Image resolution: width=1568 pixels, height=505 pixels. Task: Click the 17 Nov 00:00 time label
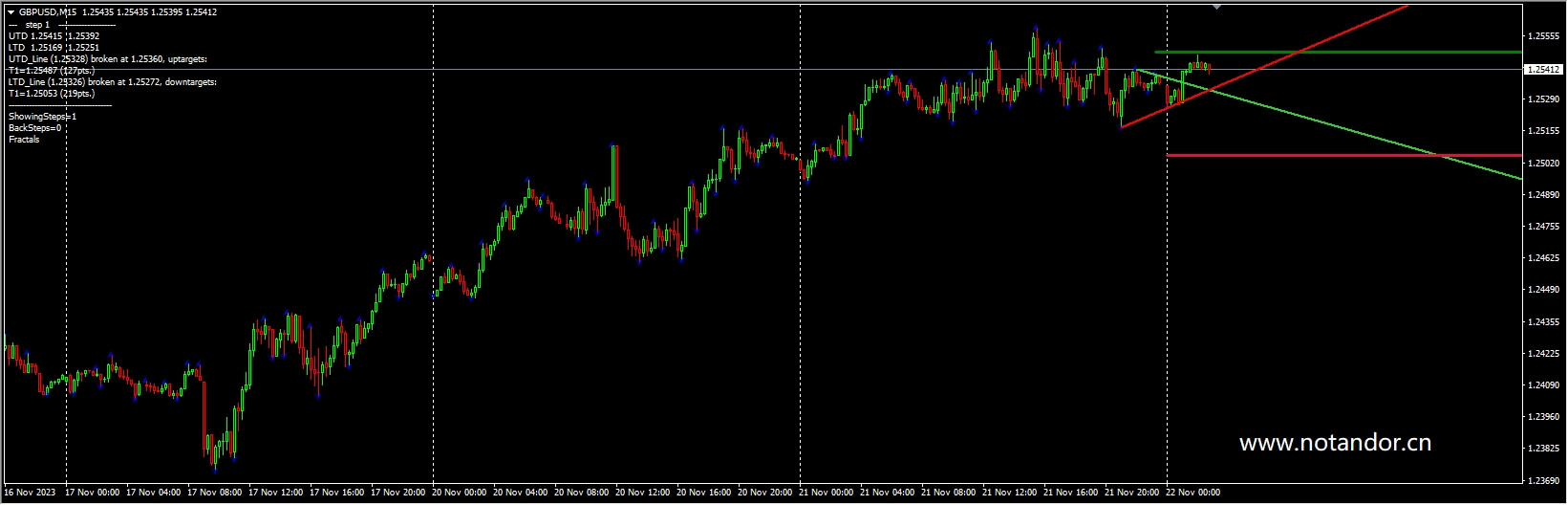pyautogui.click(x=95, y=493)
